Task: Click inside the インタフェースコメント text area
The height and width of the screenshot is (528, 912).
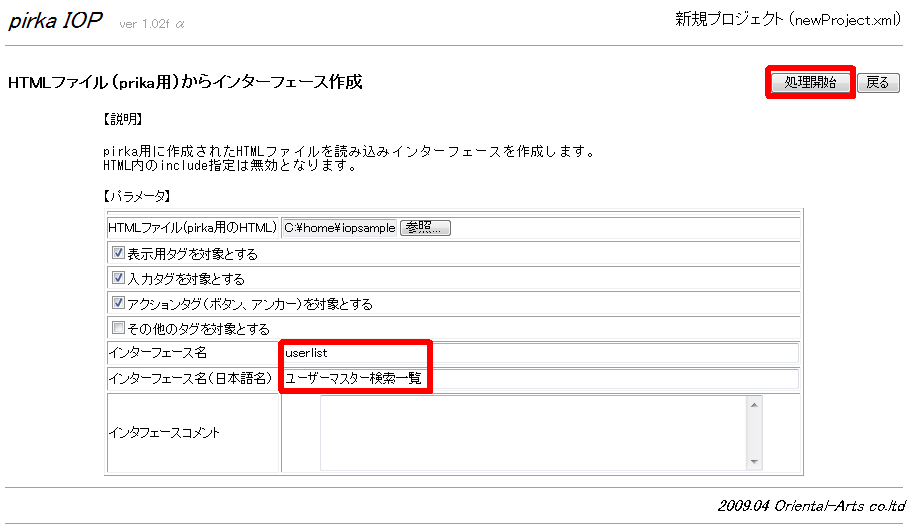Action: click(x=532, y=433)
